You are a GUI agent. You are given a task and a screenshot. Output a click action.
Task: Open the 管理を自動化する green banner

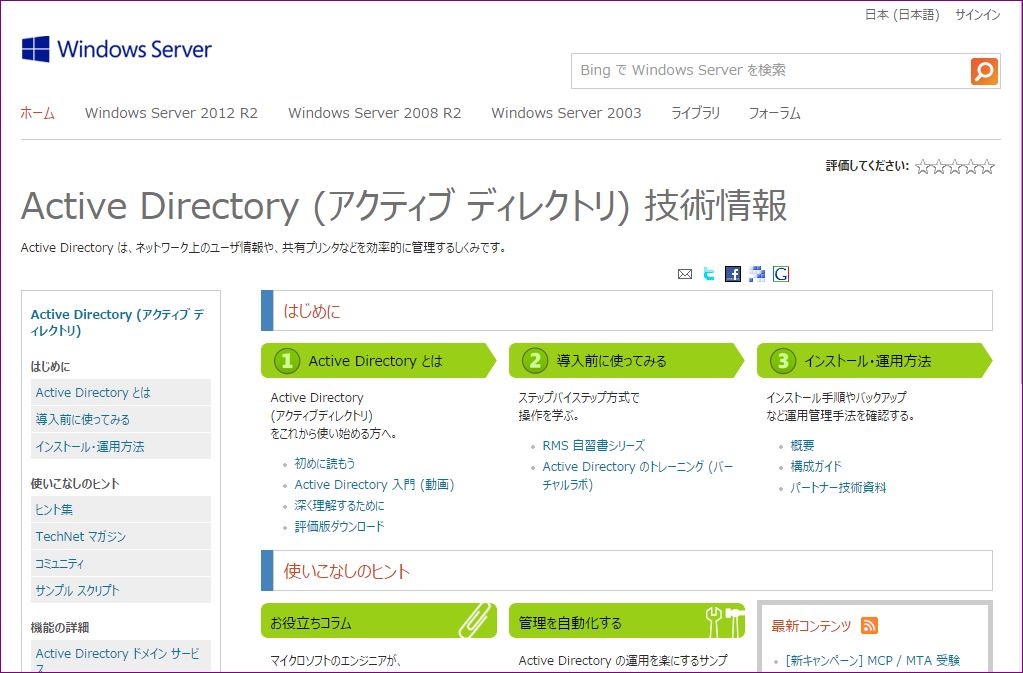click(626, 621)
